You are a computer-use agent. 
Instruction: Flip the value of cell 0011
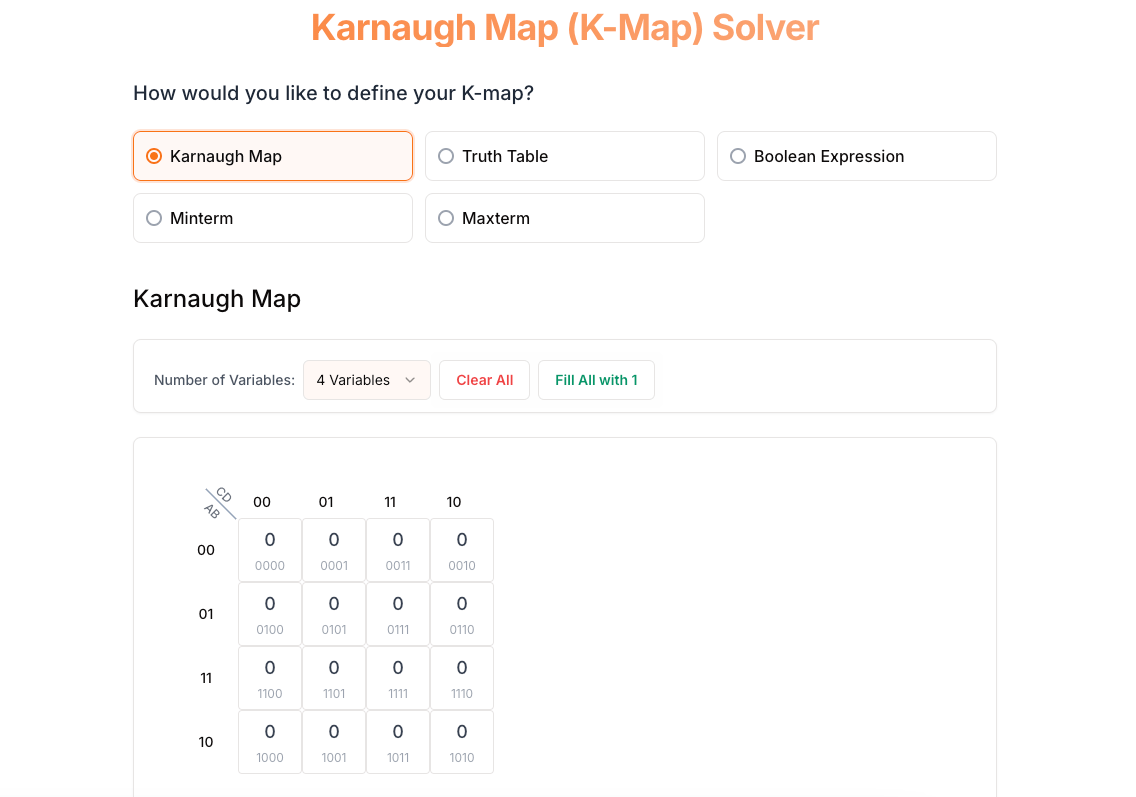pos(398,550)
